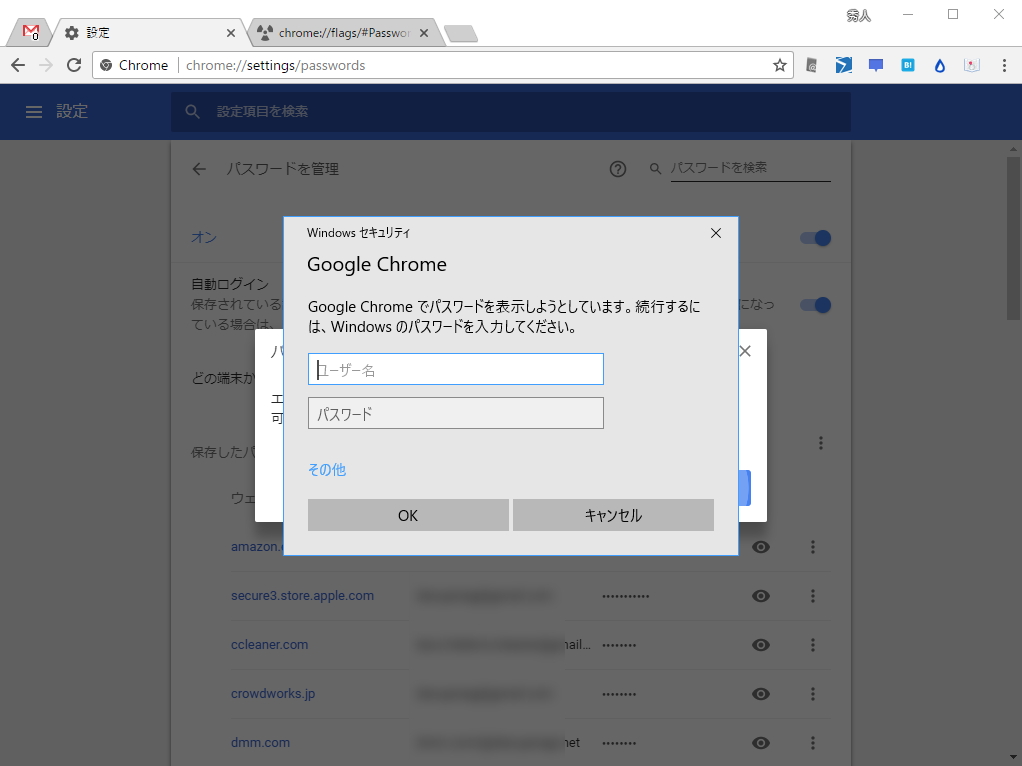Open more options for dmm.com
1022x766 pixels.
pos(813,743)
